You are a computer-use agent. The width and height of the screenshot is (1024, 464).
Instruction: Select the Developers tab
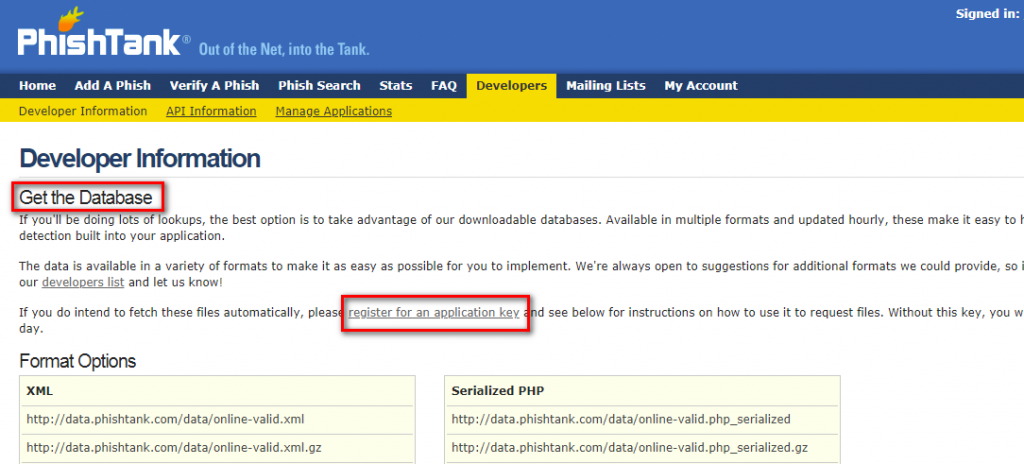pyautogui.click(x=511, y=86)
